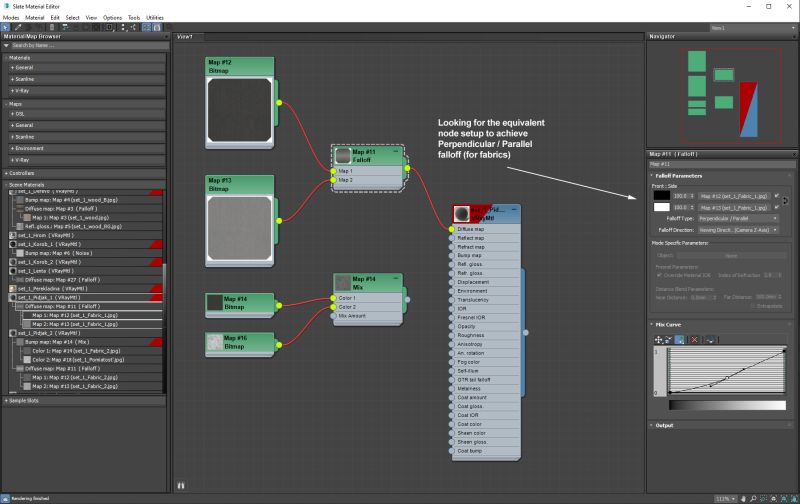The image size is (800, 504).
Task: Click the Pan to Selected icon
Action: coord(794,498)
